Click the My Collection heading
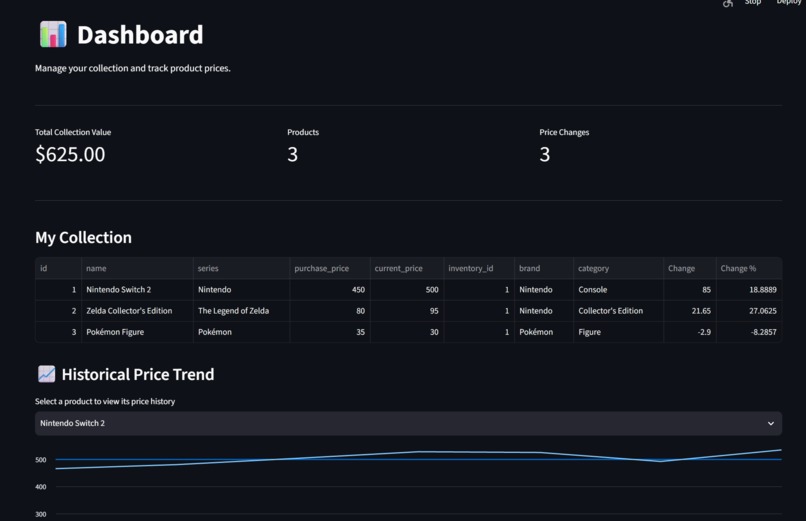The height and width of the screenshot is (521, 806). point(83,237)
